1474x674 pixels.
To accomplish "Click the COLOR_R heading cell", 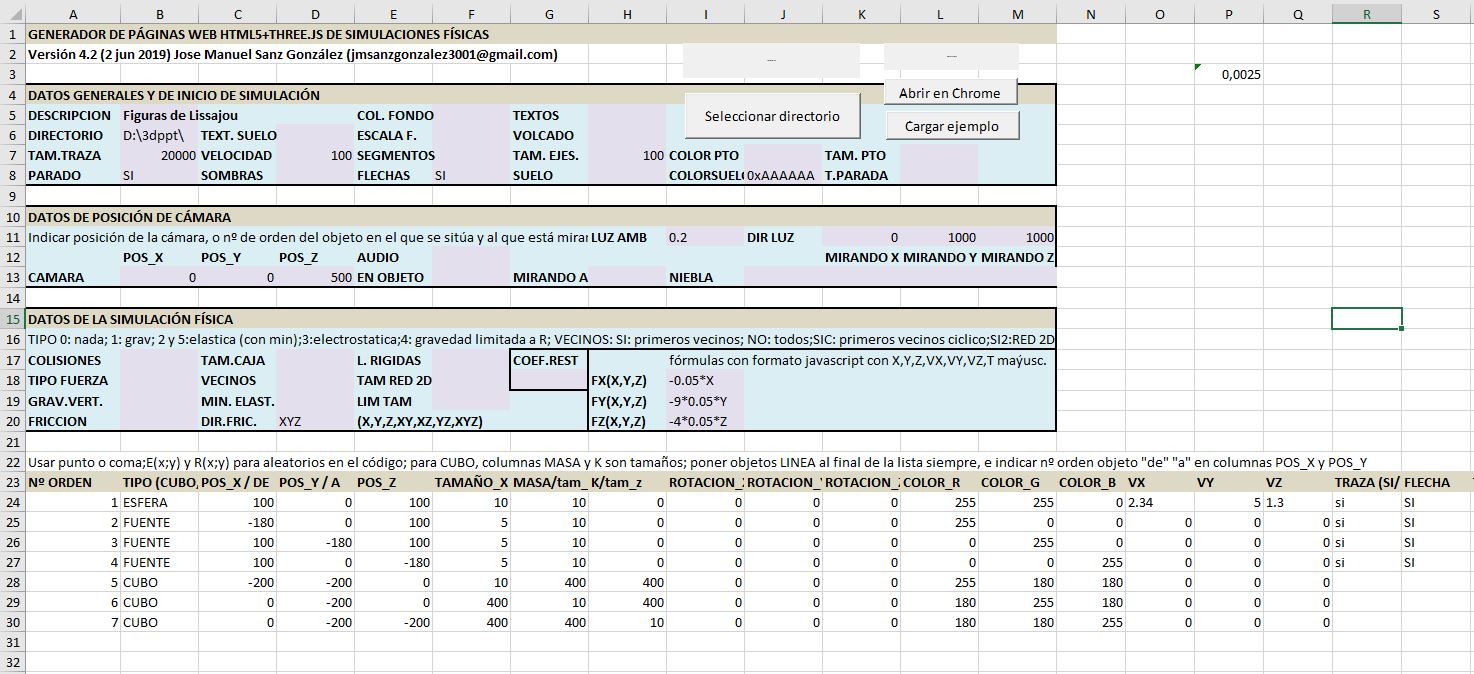I will click(x=939, y=482).
